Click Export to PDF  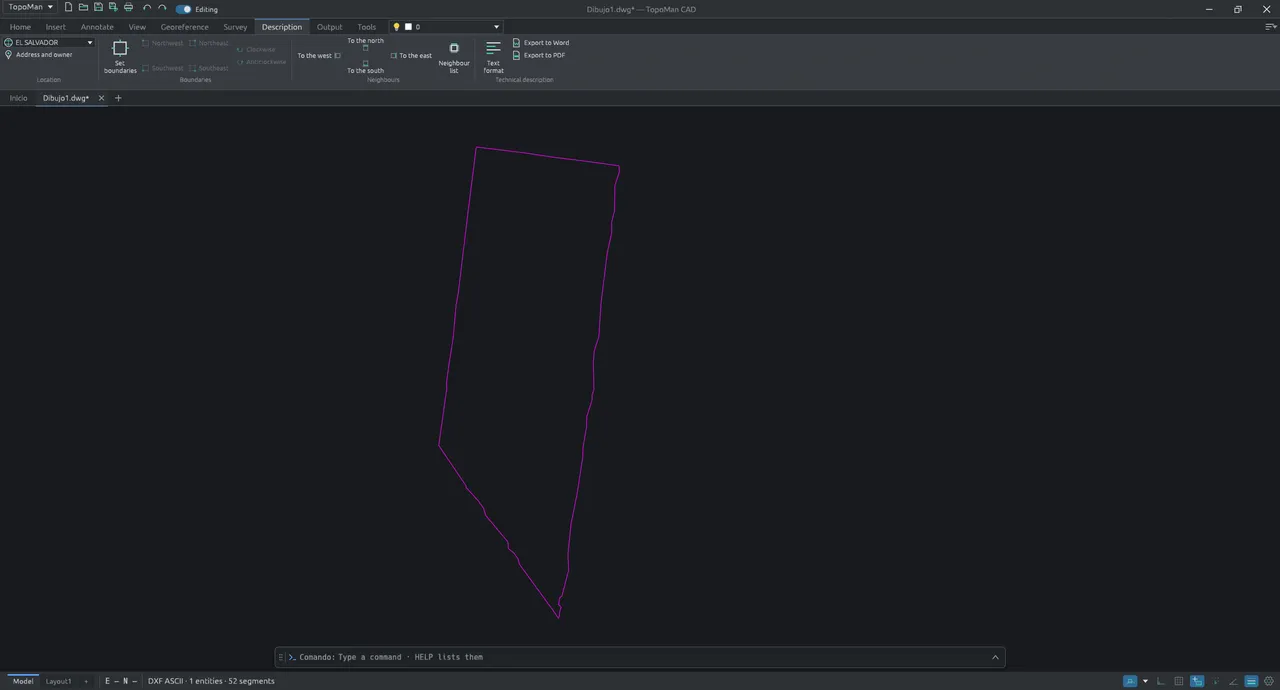click(x=539, y=55)
